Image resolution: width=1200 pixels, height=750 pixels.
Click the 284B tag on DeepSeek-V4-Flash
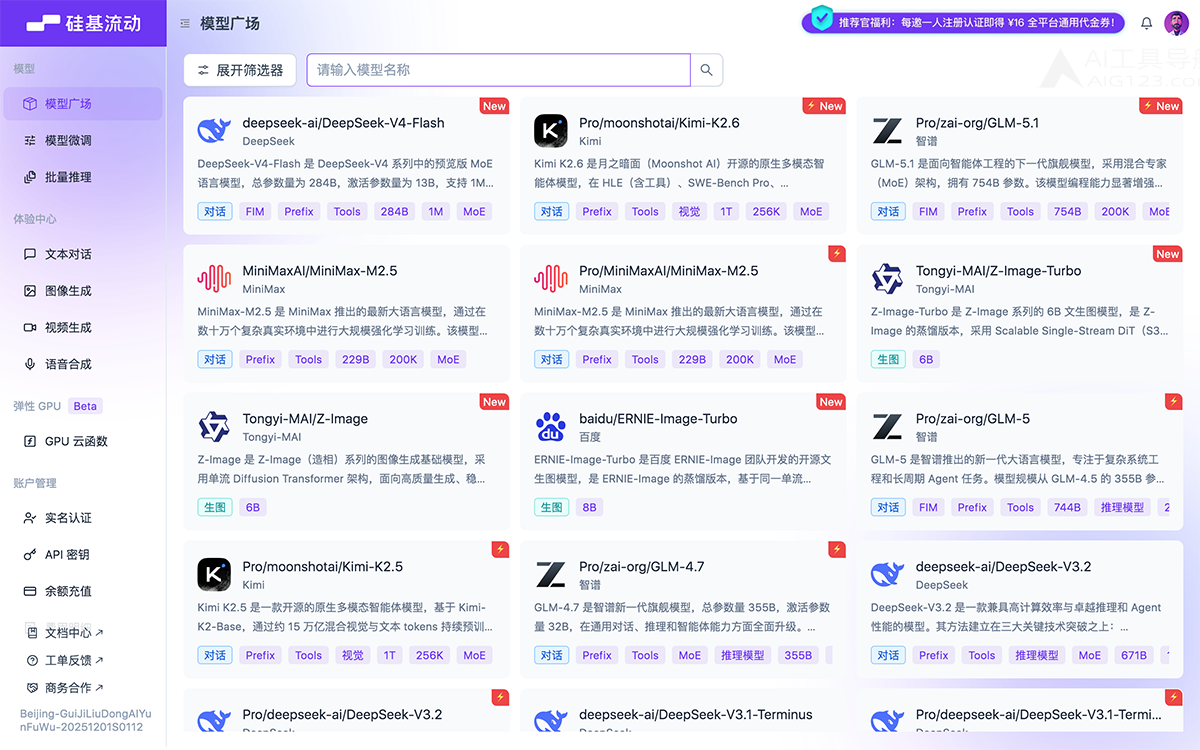click(x=395, y=211)
